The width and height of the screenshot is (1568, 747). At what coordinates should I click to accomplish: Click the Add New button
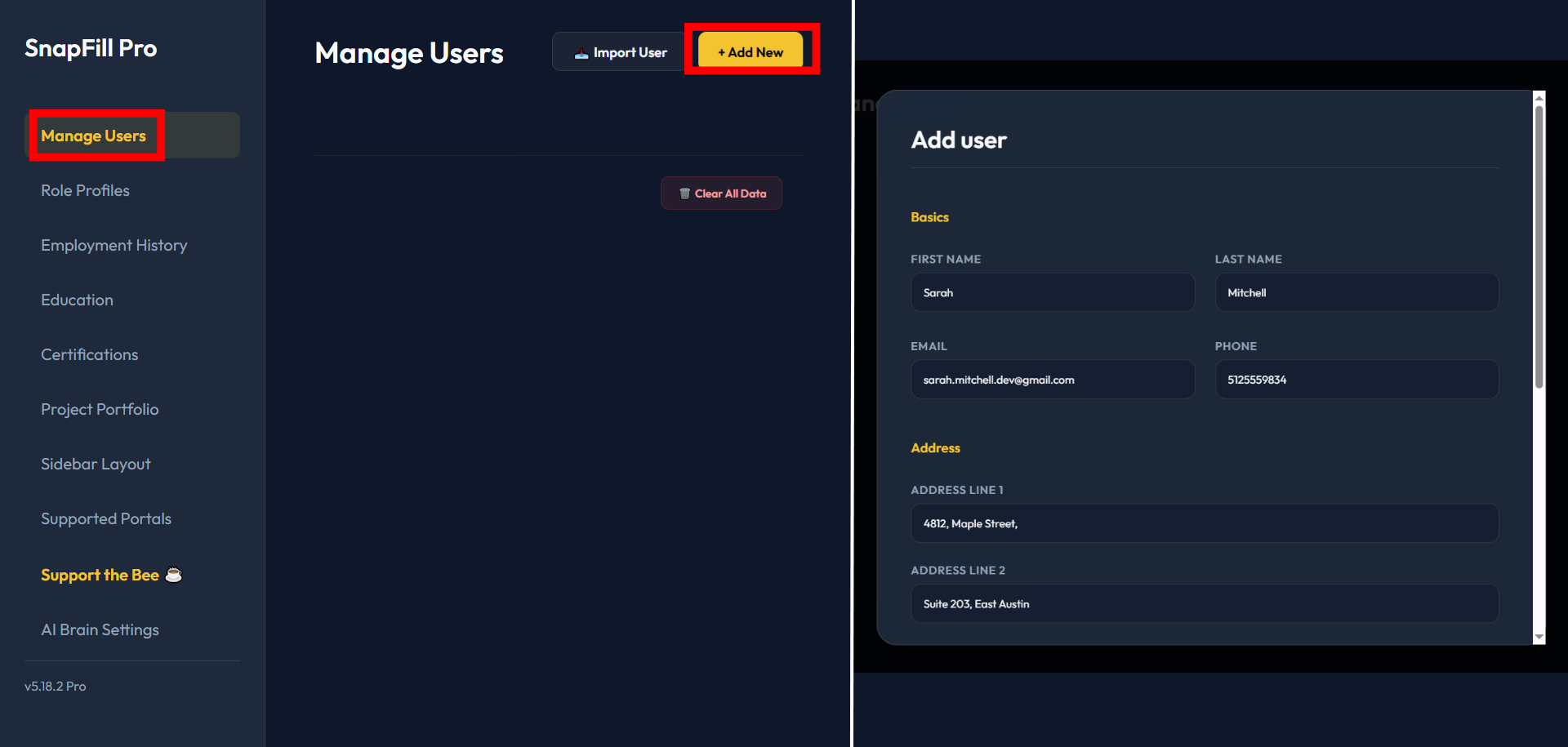(749, 51)
